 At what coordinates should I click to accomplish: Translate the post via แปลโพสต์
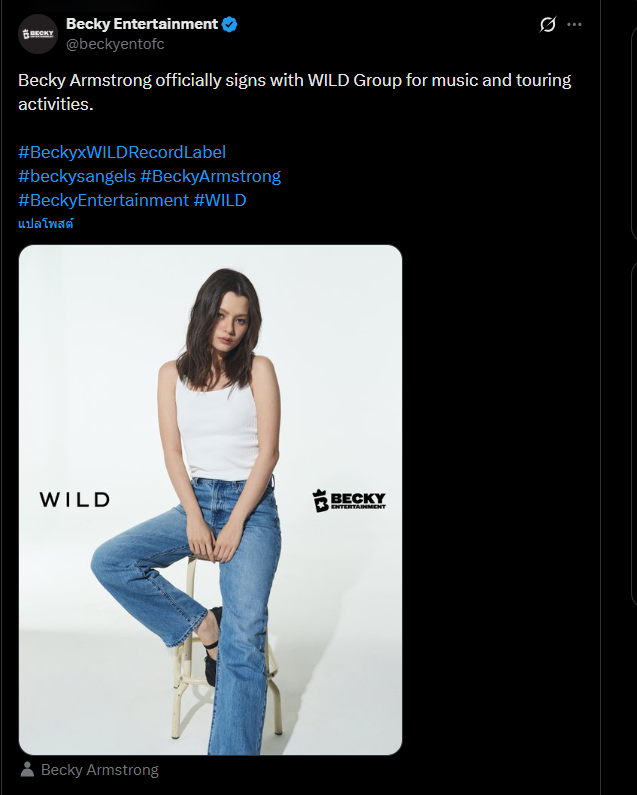tap(46, 224)
